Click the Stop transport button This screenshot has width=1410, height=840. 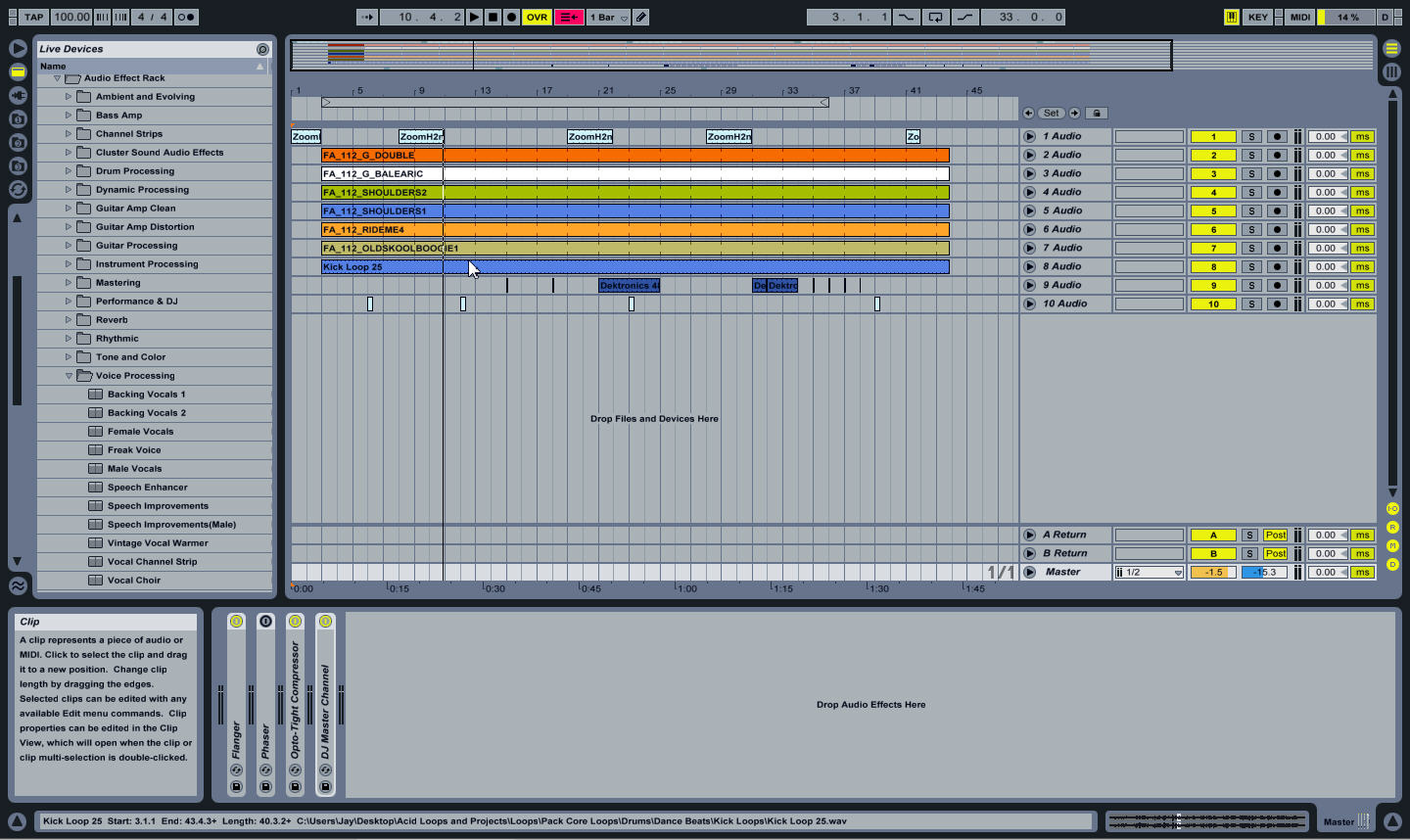point(493,17)
